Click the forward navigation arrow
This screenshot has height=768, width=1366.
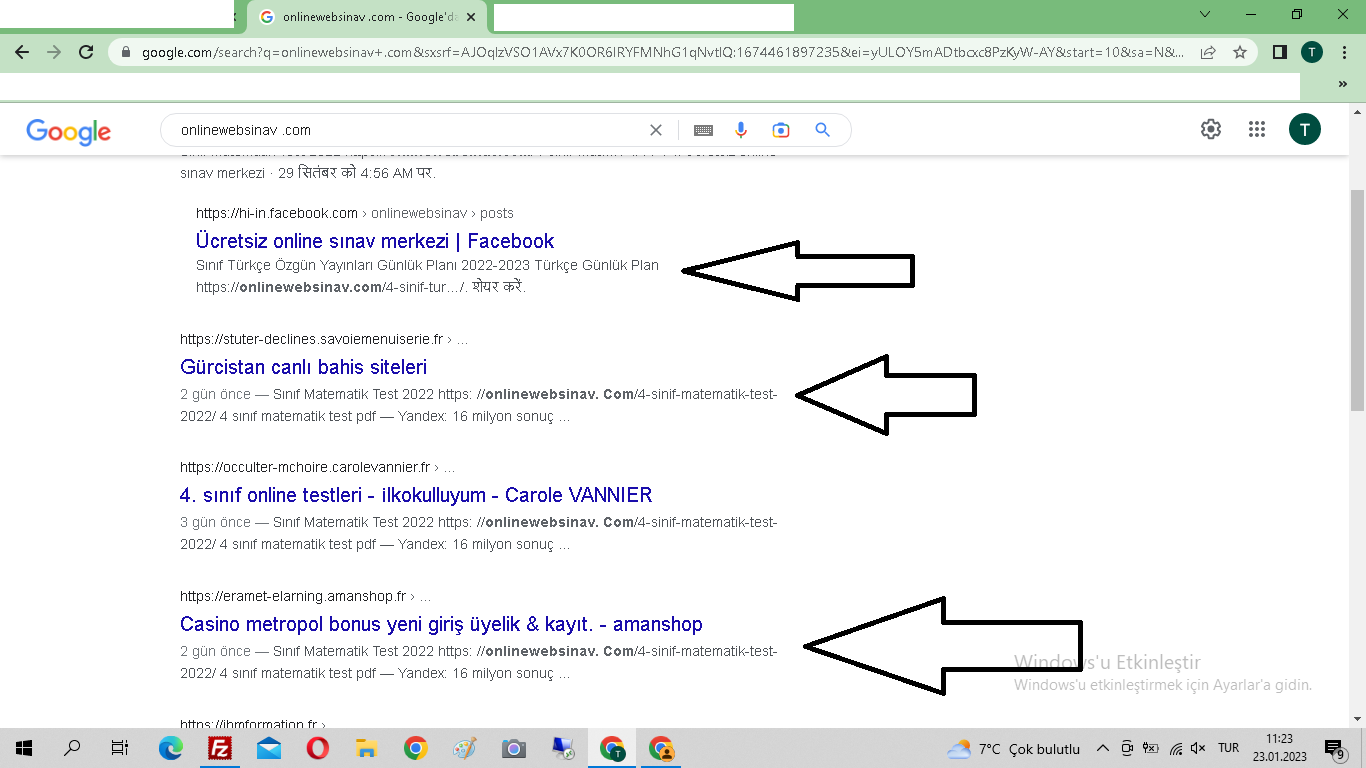point(54,52)
